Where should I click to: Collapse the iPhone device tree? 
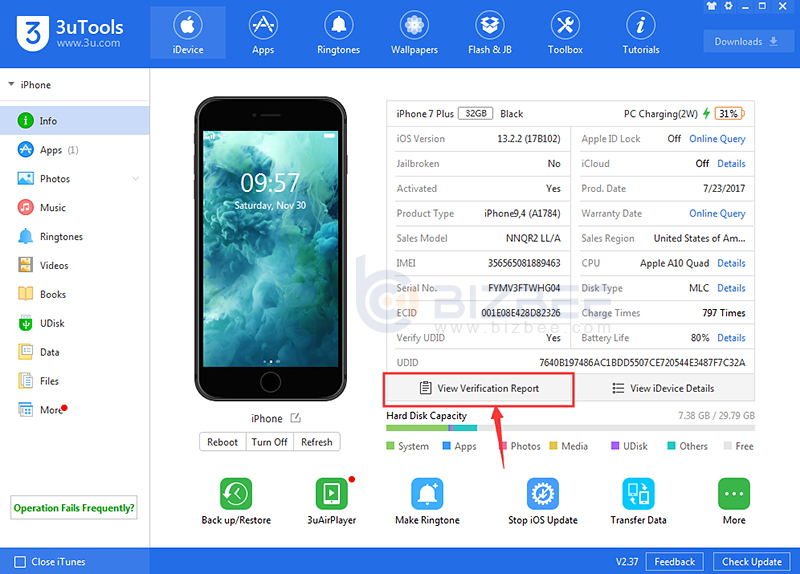pos(11,84)
